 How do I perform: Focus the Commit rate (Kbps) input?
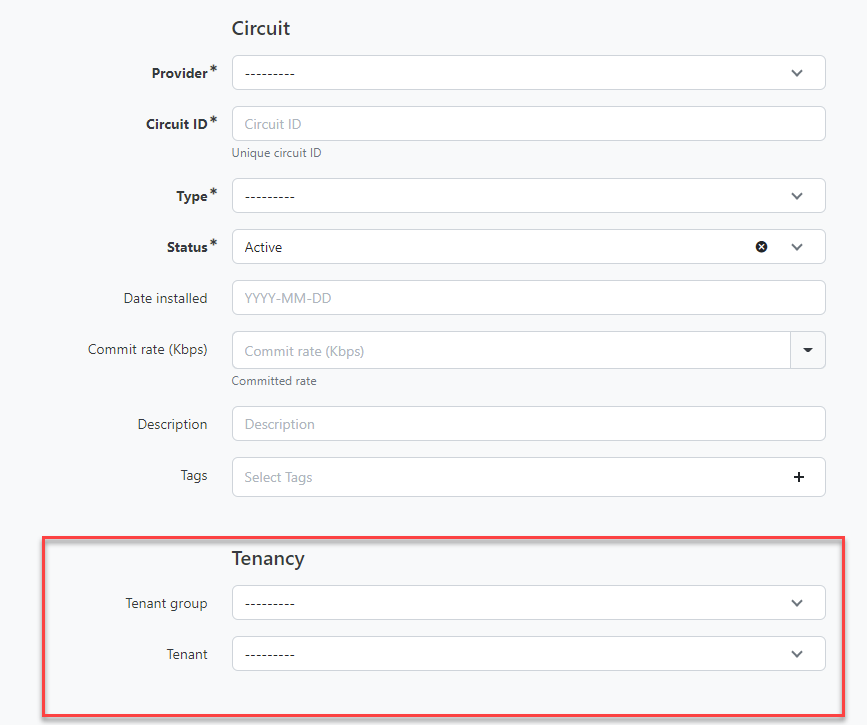click(511, 350)
